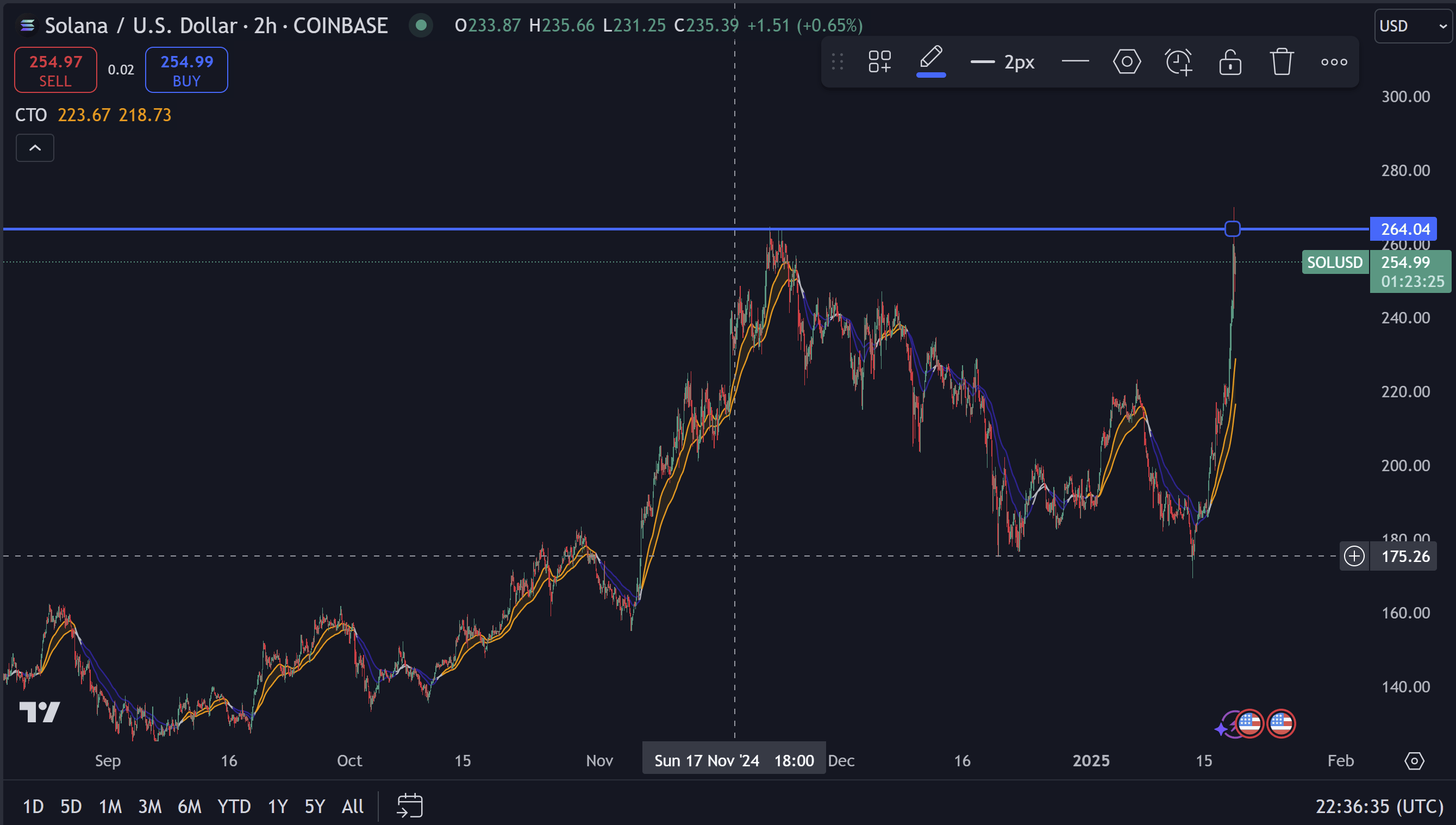
Task: Click the 218.73 CTO indicator value
Action: [x=145, y=115]
